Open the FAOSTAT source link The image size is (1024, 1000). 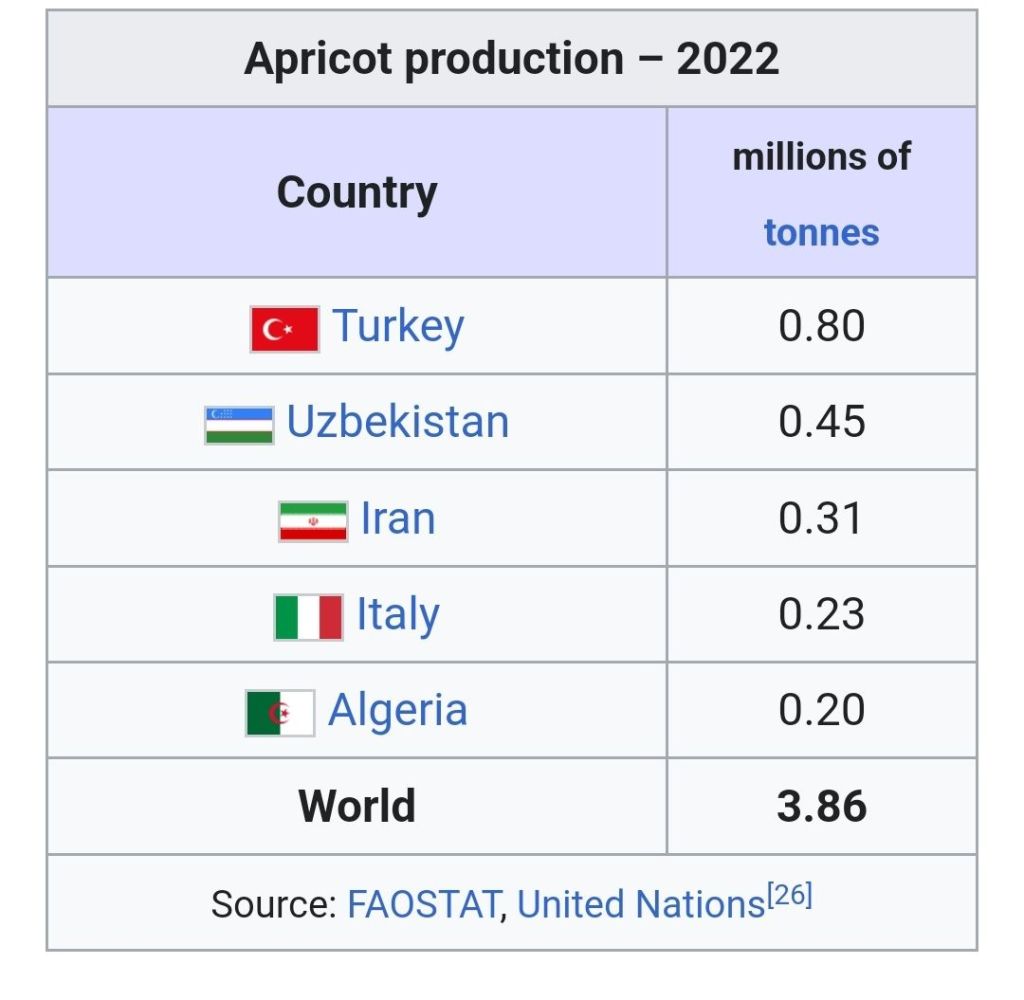pos(422,904)
